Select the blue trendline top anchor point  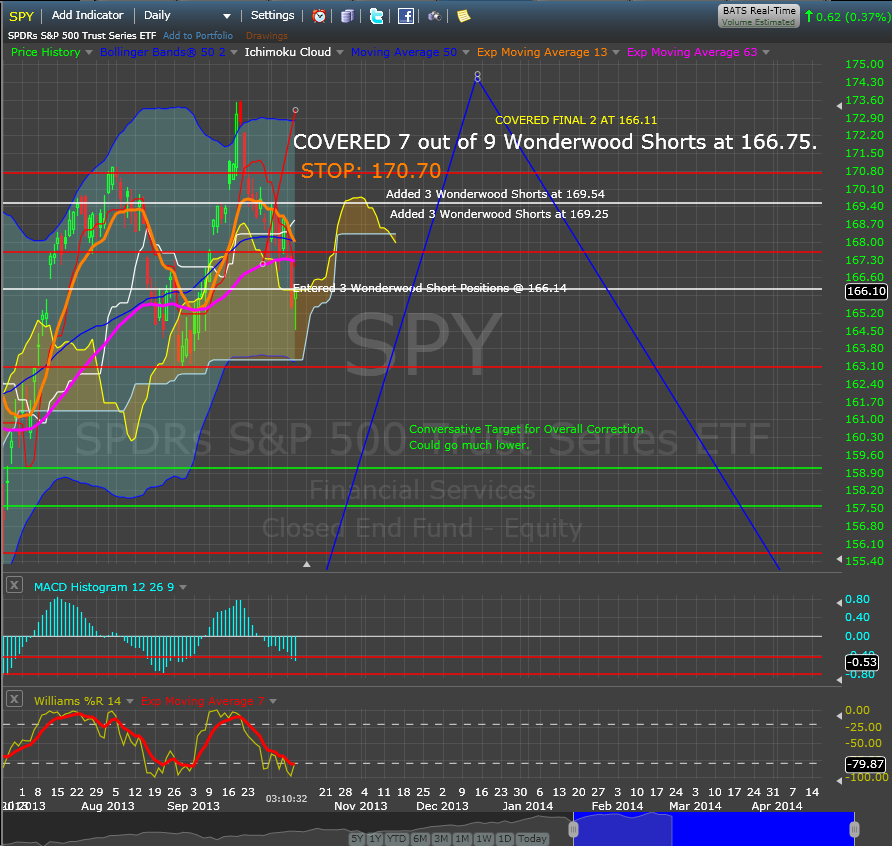(477, 76)
